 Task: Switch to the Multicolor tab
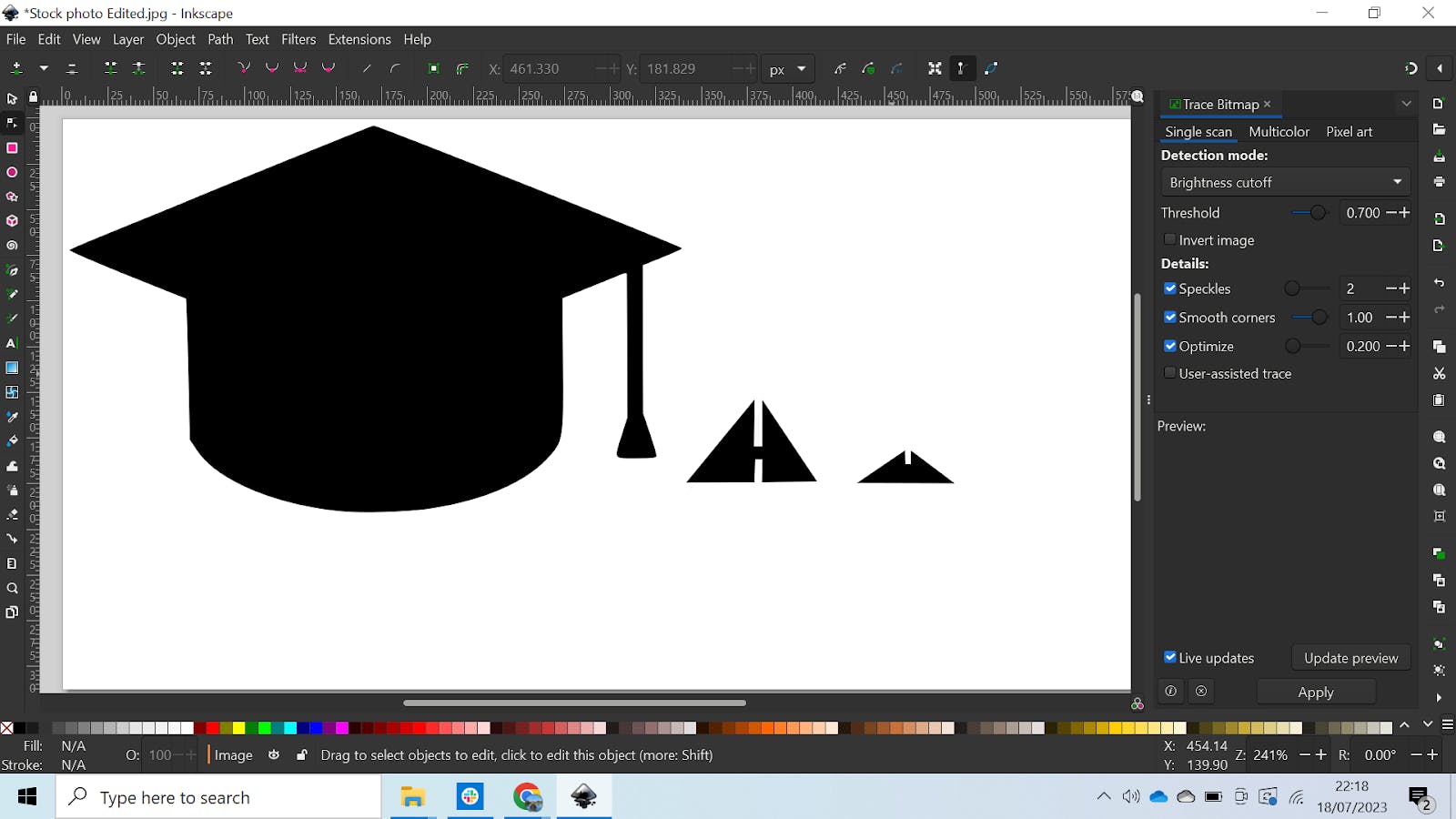(x=1279, y=132)
